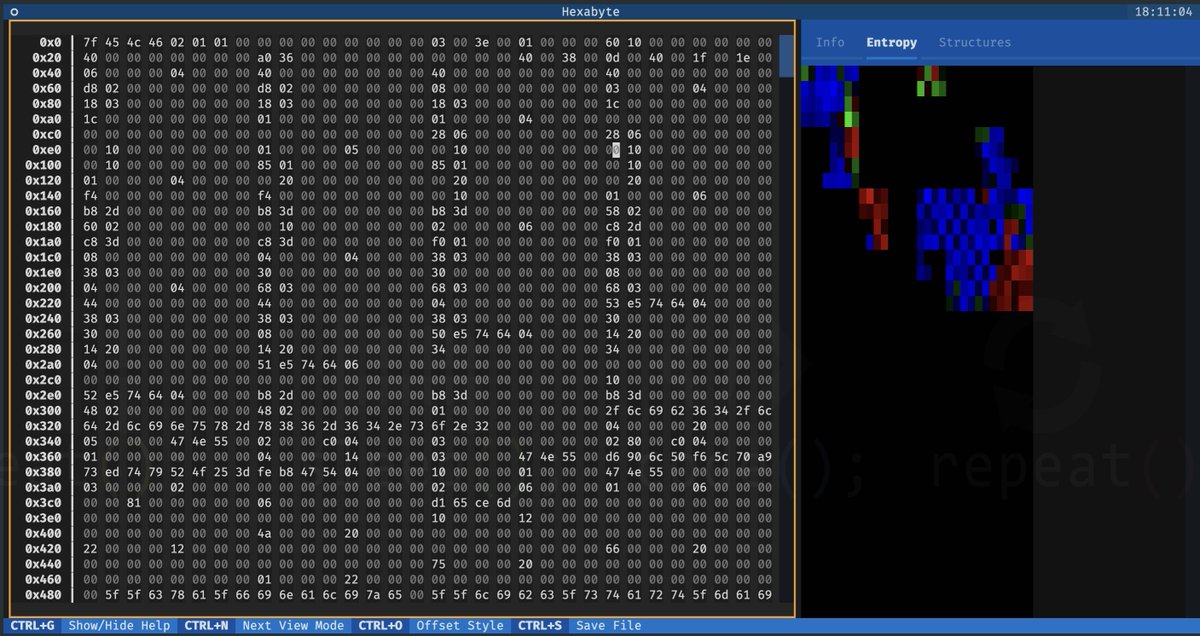Viewport: 1200px width, 636px height.
Task: Click offset label 0x100
Action: pyautogui.click(x=43, y=165)
